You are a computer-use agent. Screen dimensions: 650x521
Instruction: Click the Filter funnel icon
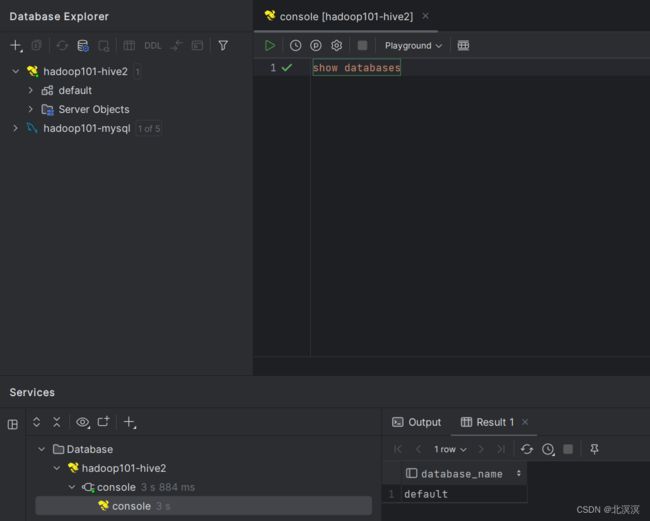223,45
